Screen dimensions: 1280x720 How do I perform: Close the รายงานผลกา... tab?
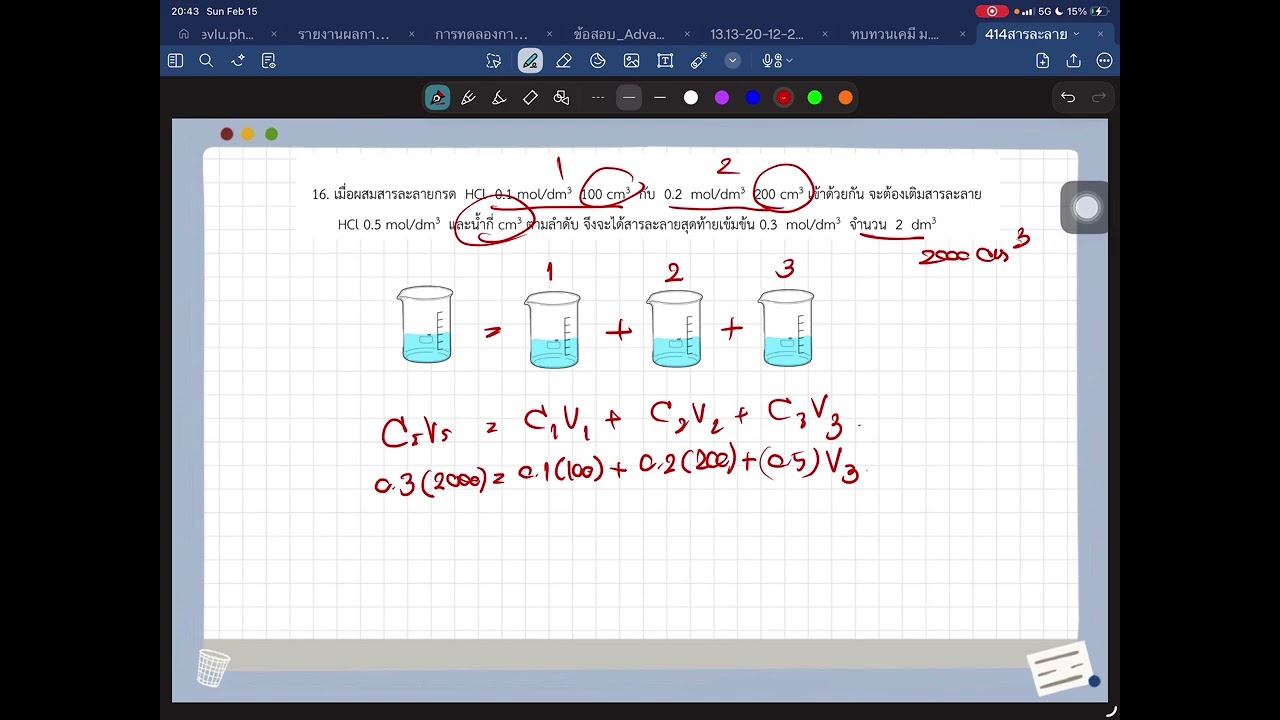[411, 34]
